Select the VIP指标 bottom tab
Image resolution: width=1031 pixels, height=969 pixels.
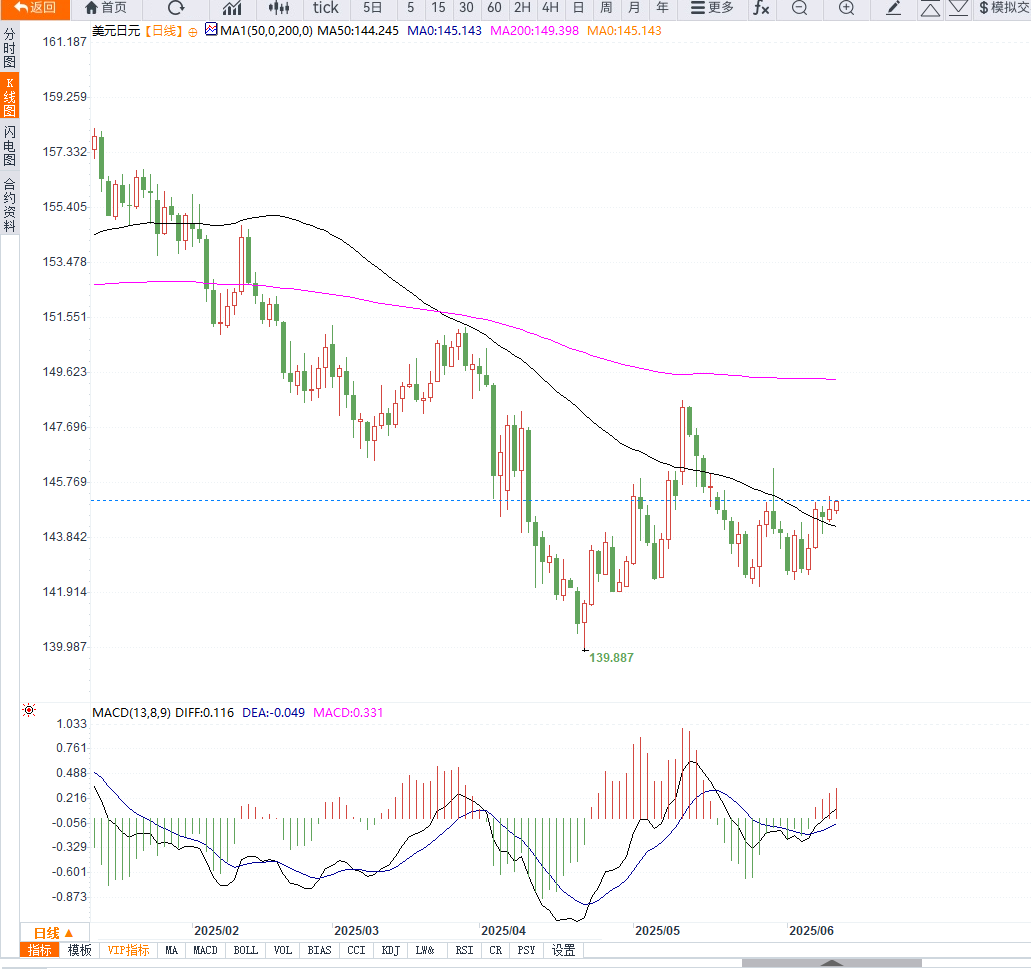point(128,951)
